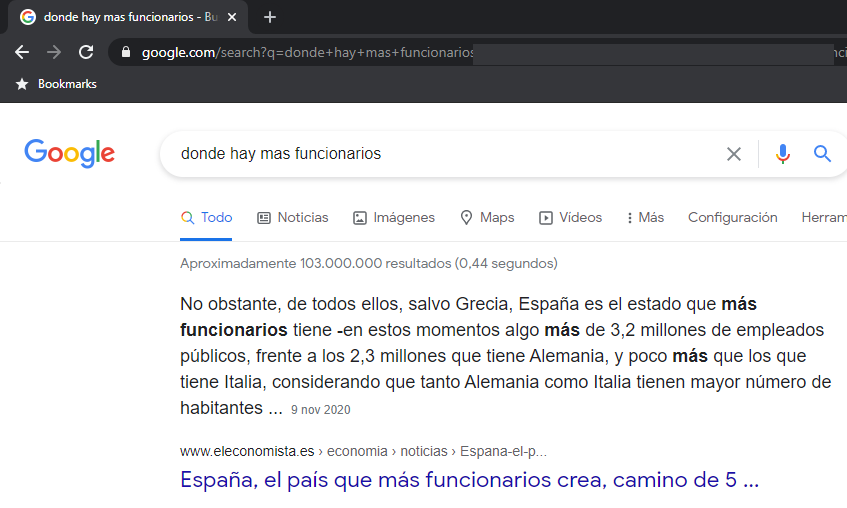Click the featured snippet date '9 nov 2020'
847x508 pixels.
pyautogui.click(x=321, y=410)
